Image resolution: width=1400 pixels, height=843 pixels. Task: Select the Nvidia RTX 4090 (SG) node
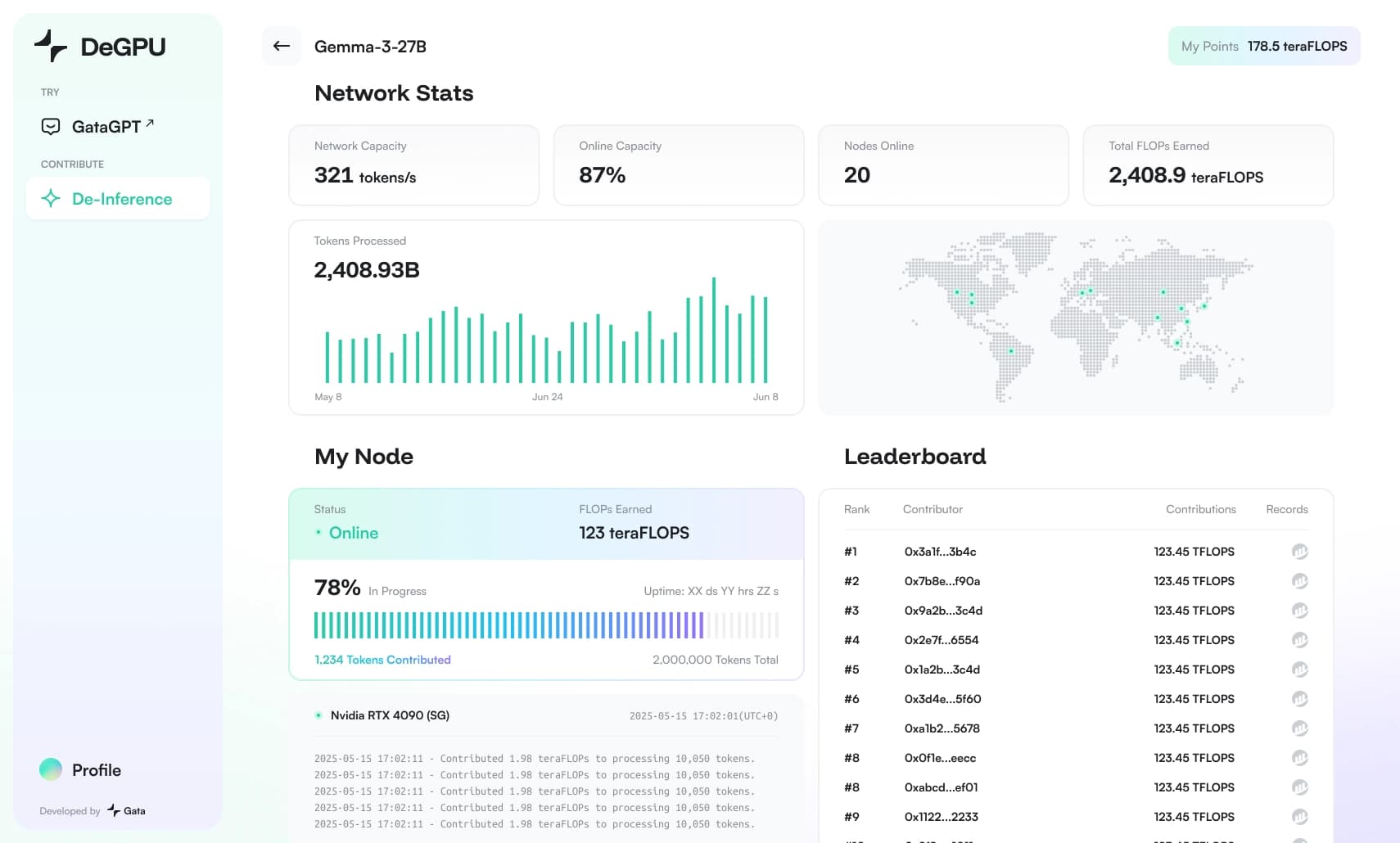click(389, 715)
